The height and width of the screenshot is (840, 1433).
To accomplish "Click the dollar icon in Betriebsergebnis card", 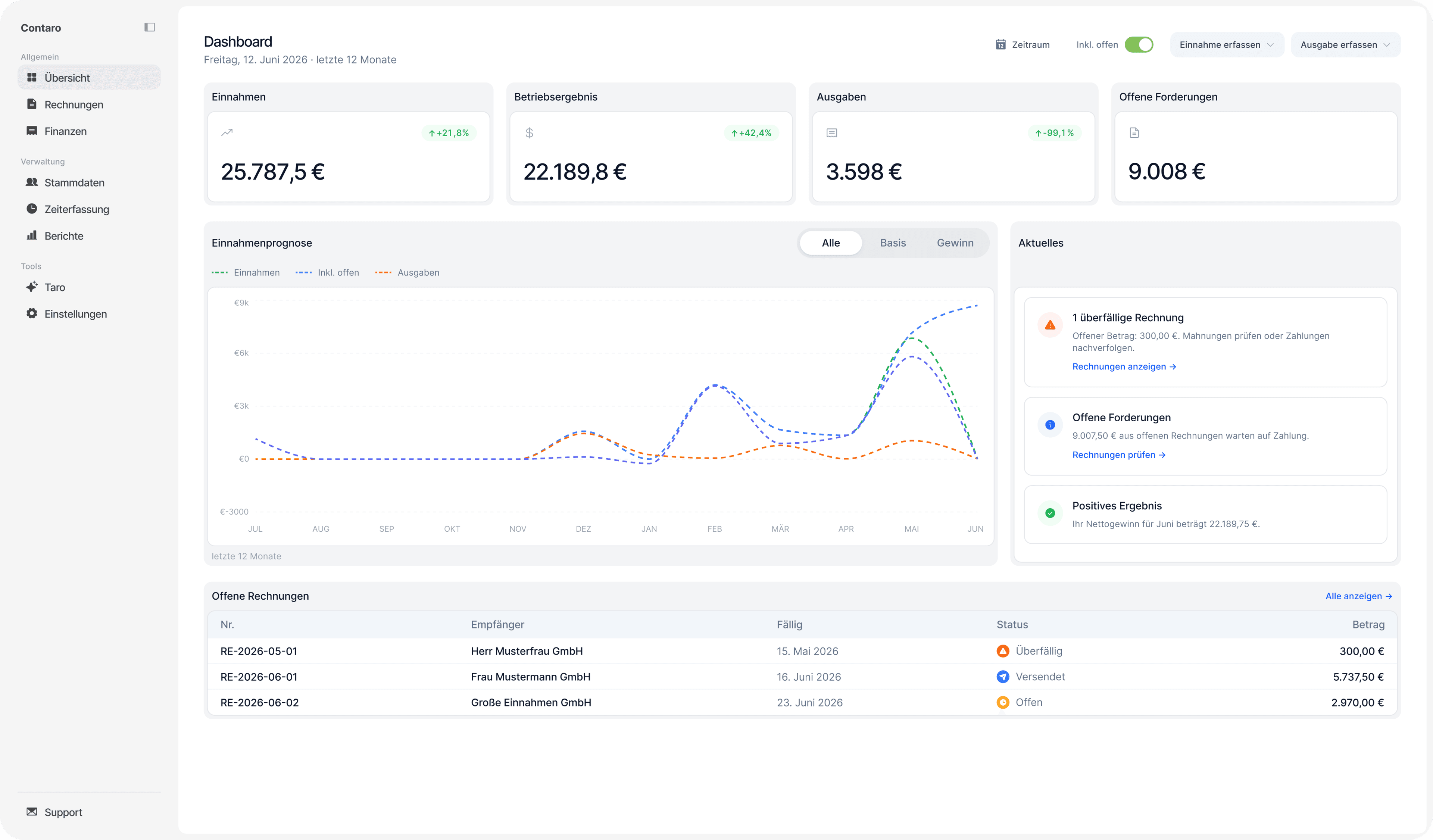I will point(530,132).
